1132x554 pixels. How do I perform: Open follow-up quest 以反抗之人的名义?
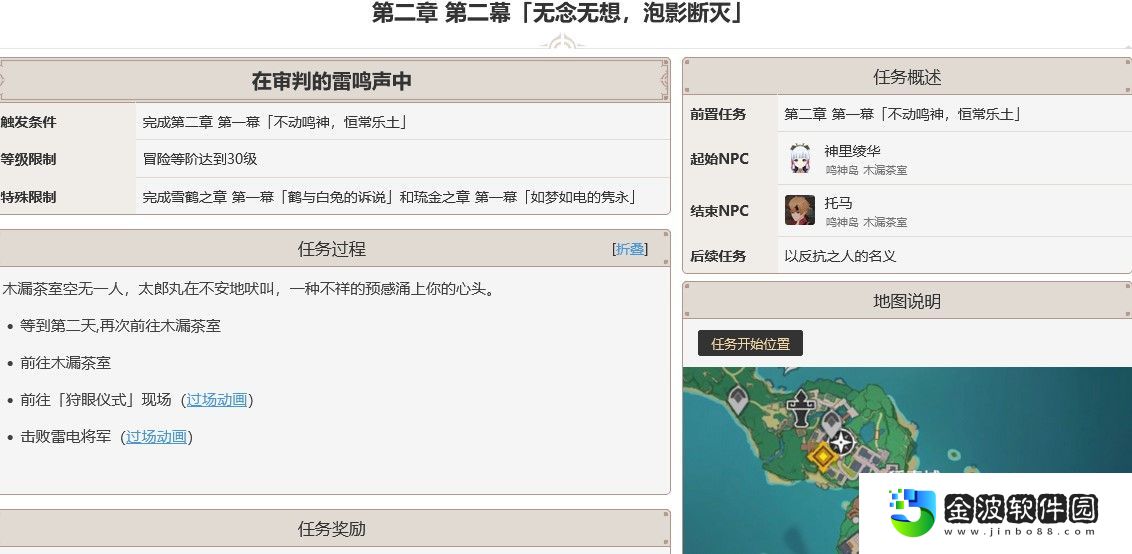coord(840,256)
